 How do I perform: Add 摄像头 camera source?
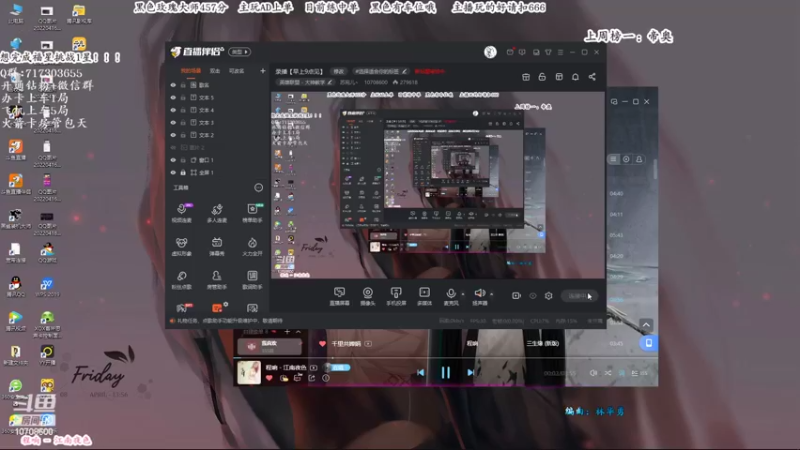(367, 296)
